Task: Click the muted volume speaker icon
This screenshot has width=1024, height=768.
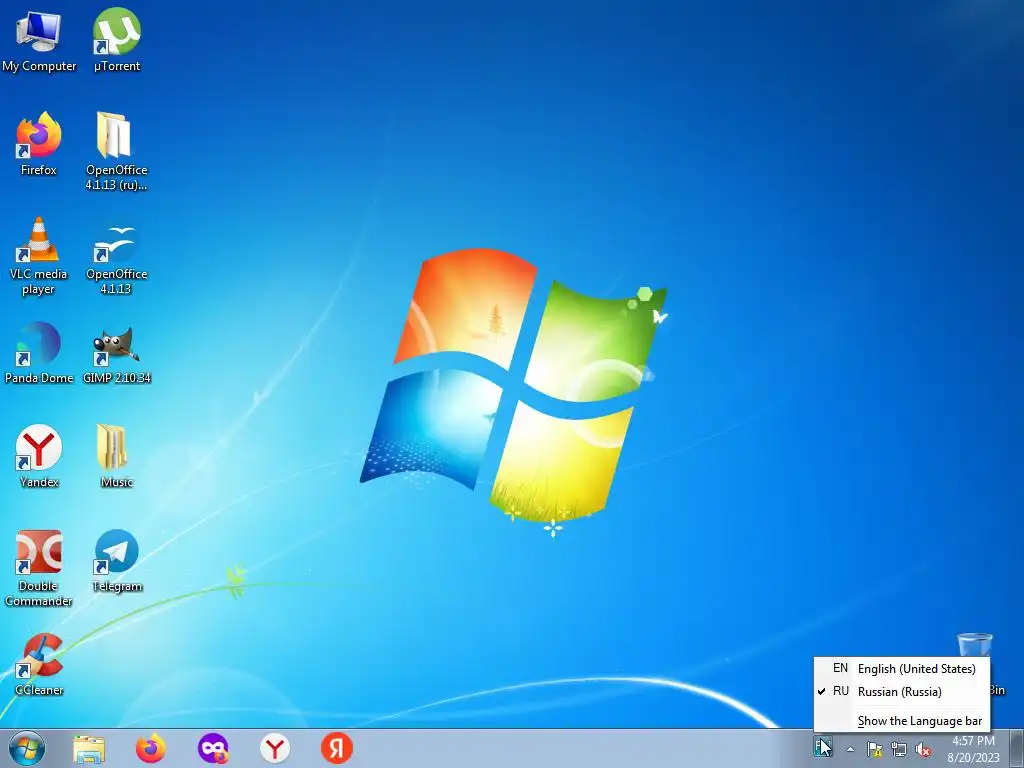Action: tap(923, 749)
